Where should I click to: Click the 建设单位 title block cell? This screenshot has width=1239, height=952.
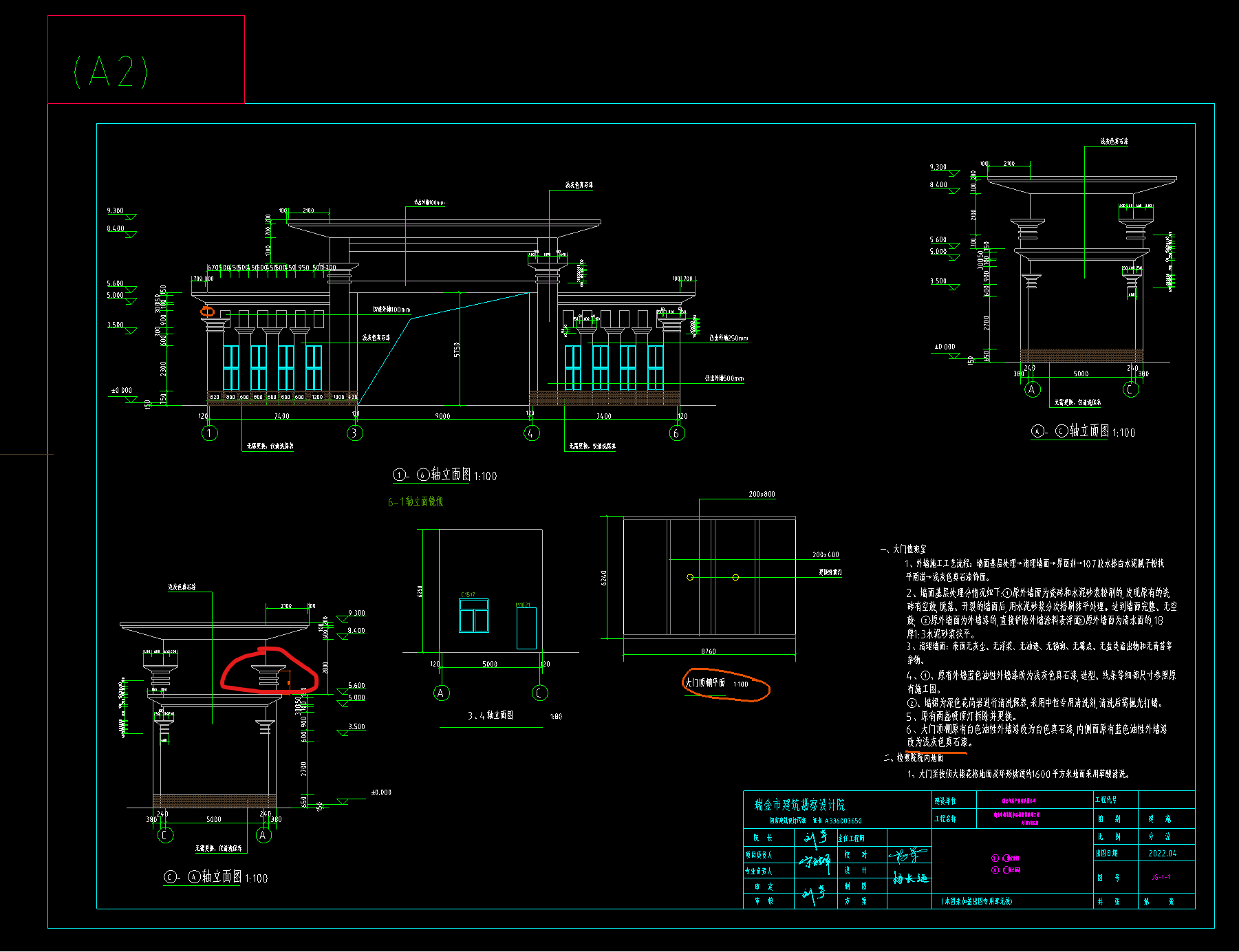point(945,801)
